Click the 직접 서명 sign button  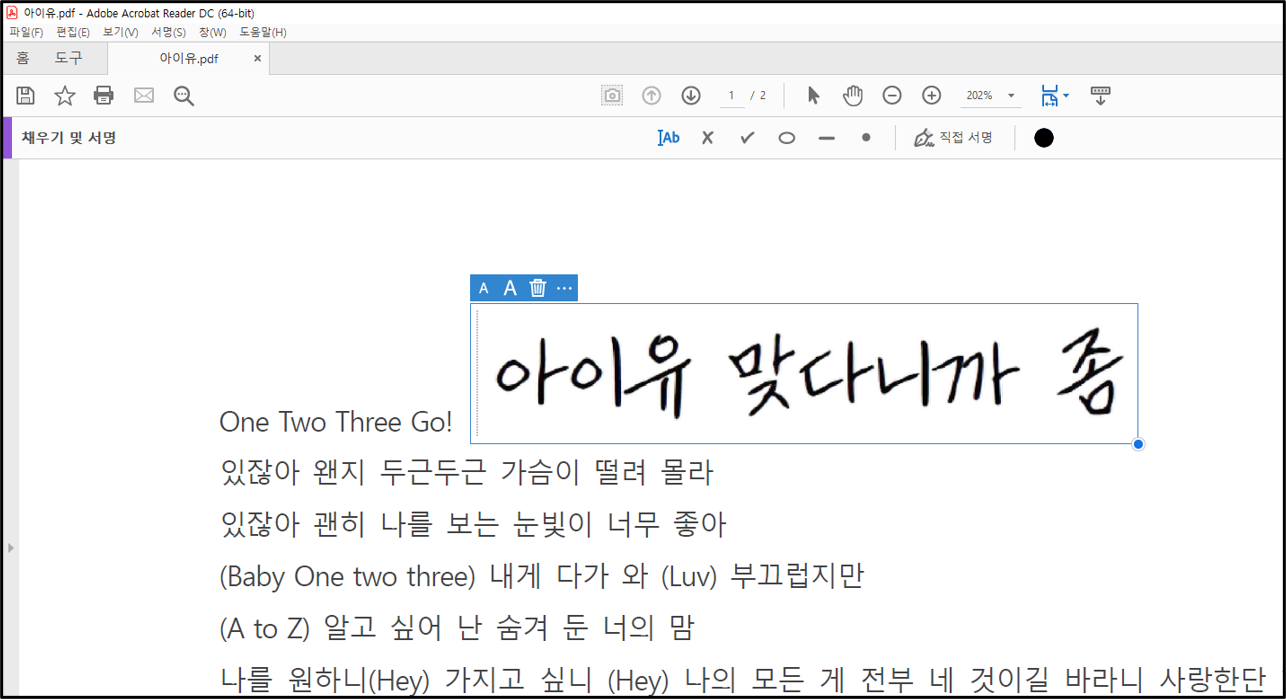point(953,138)
